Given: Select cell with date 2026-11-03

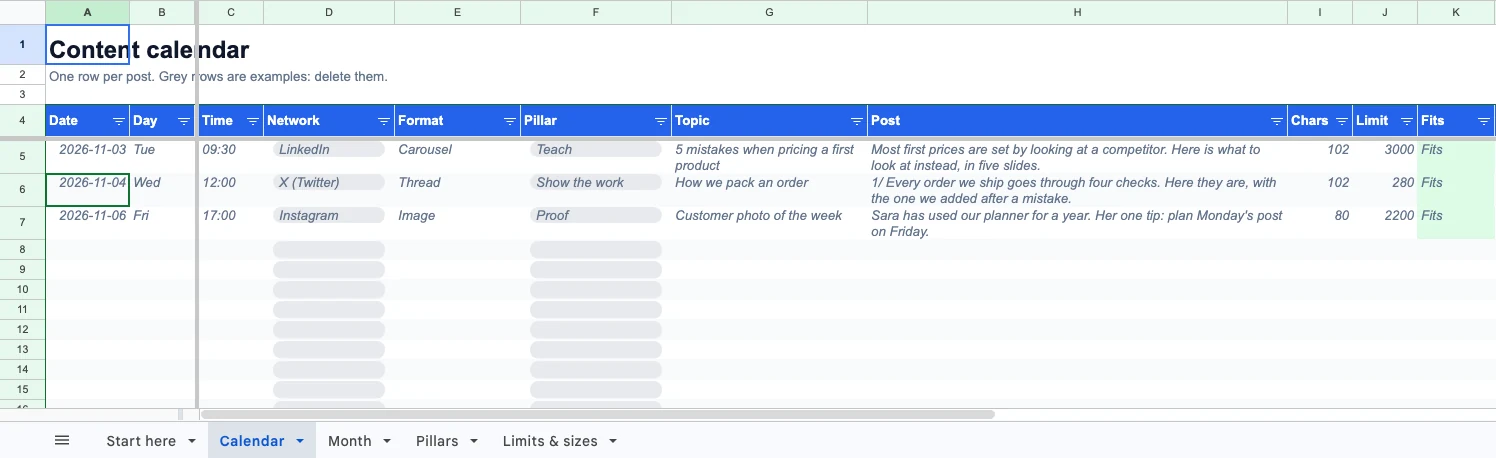Looking at the screenshot, I should click(88, 156).
